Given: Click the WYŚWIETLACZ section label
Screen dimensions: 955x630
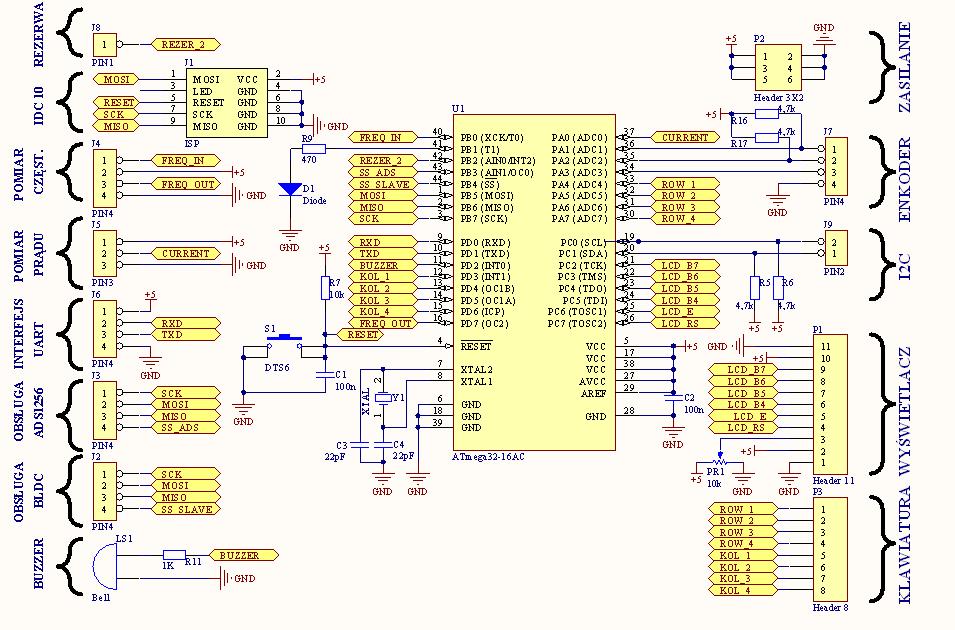Looking at the screenshot, I should [x=905, y=411].
